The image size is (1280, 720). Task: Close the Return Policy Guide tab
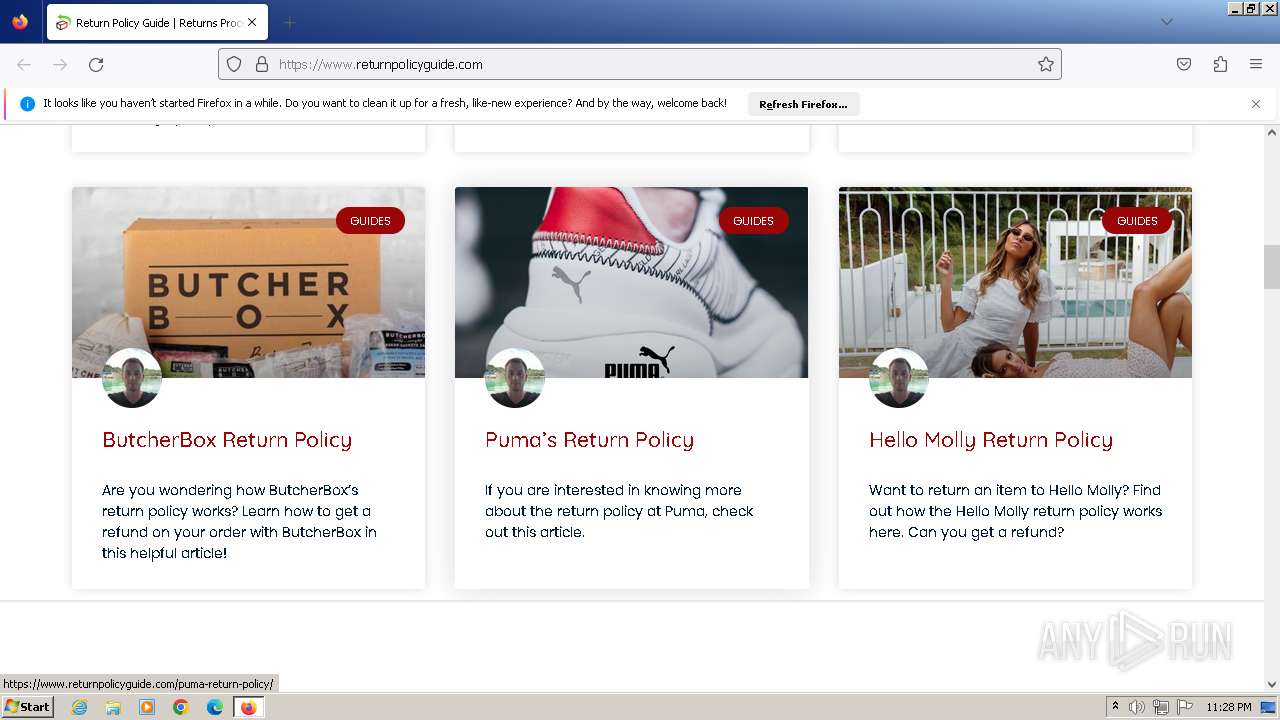pyautogui.click(x=252, y=22)
